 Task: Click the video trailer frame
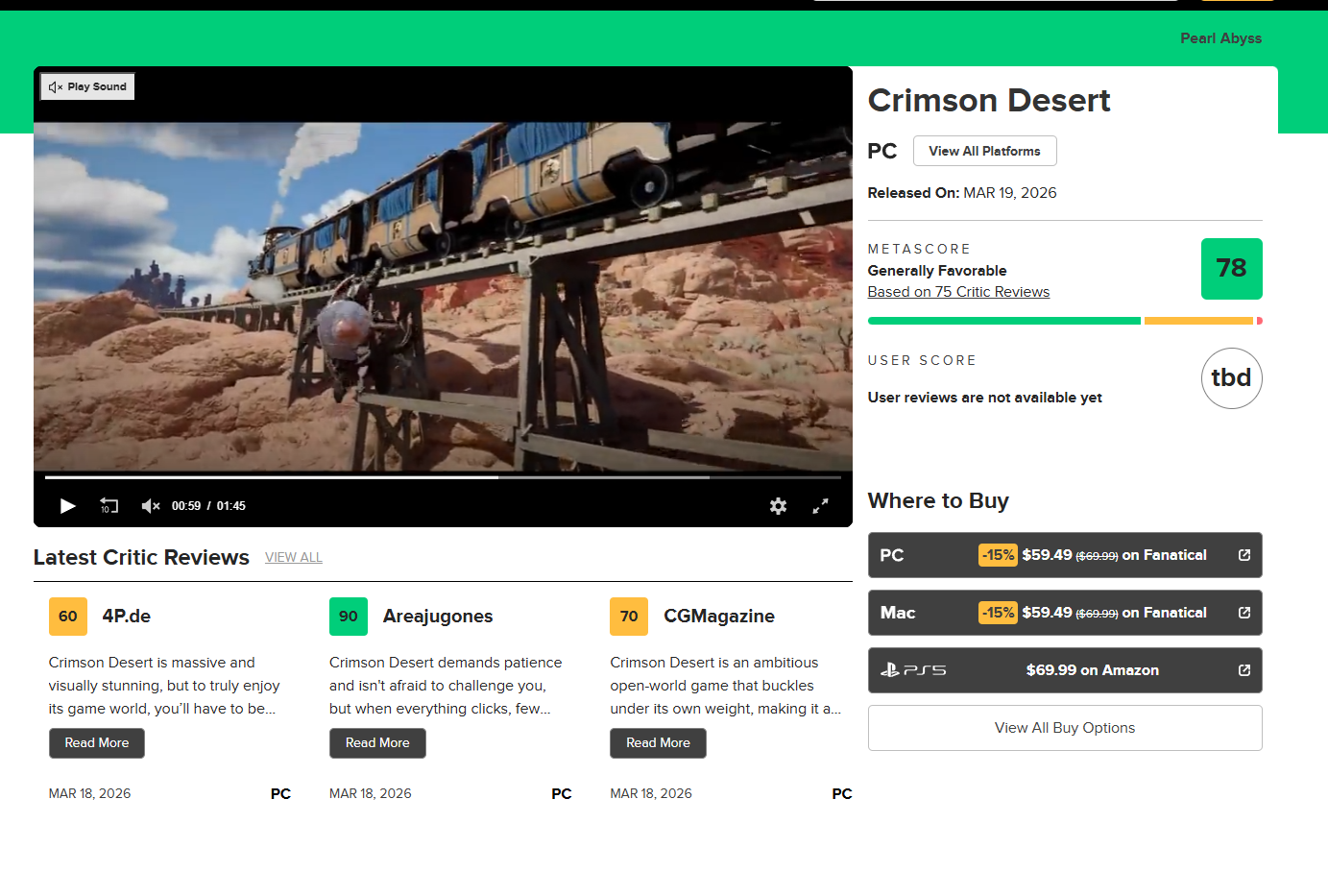pyautogui.click(x=443, y=297)
